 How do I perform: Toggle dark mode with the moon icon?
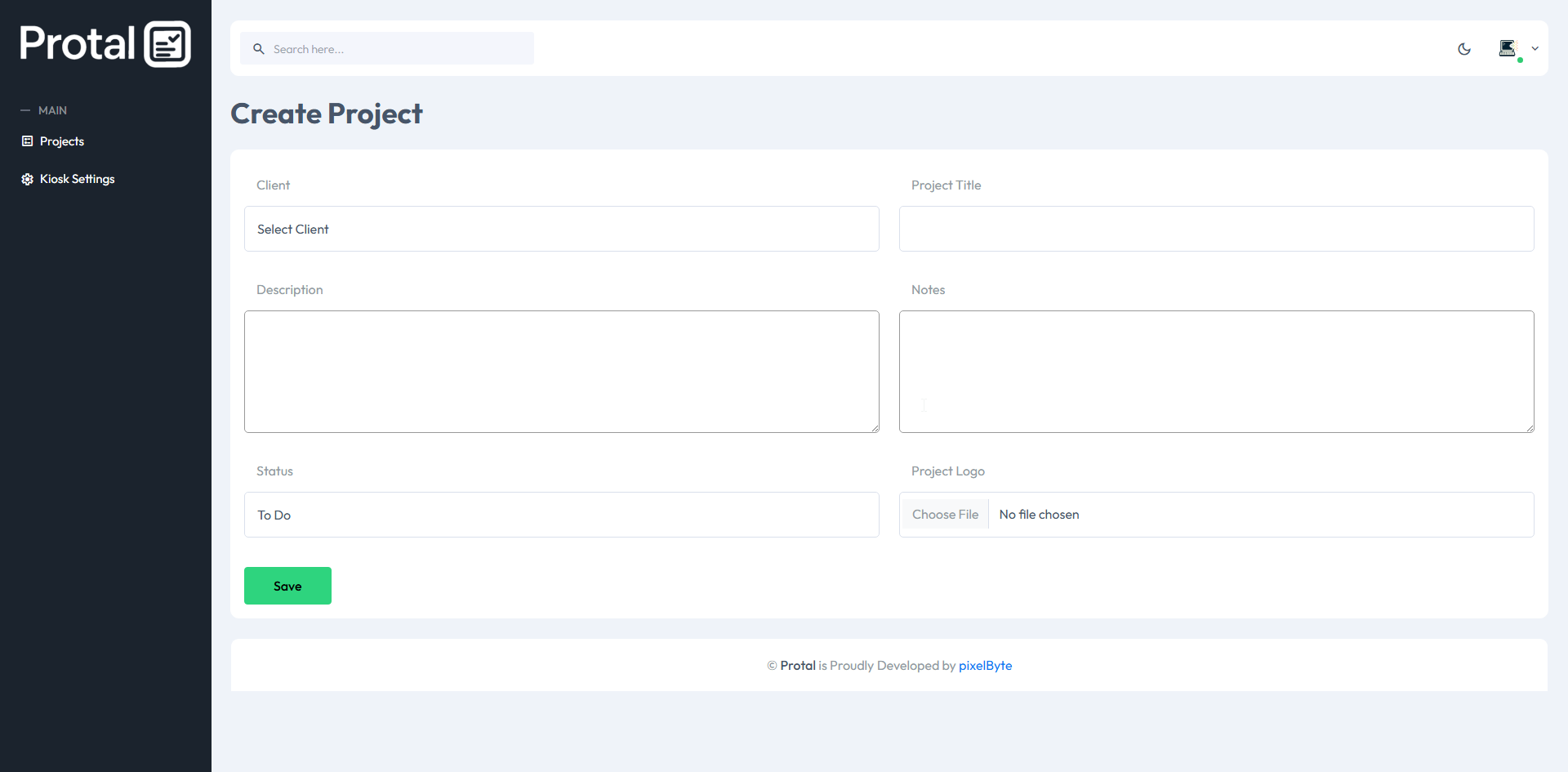tap(1464, 49)
